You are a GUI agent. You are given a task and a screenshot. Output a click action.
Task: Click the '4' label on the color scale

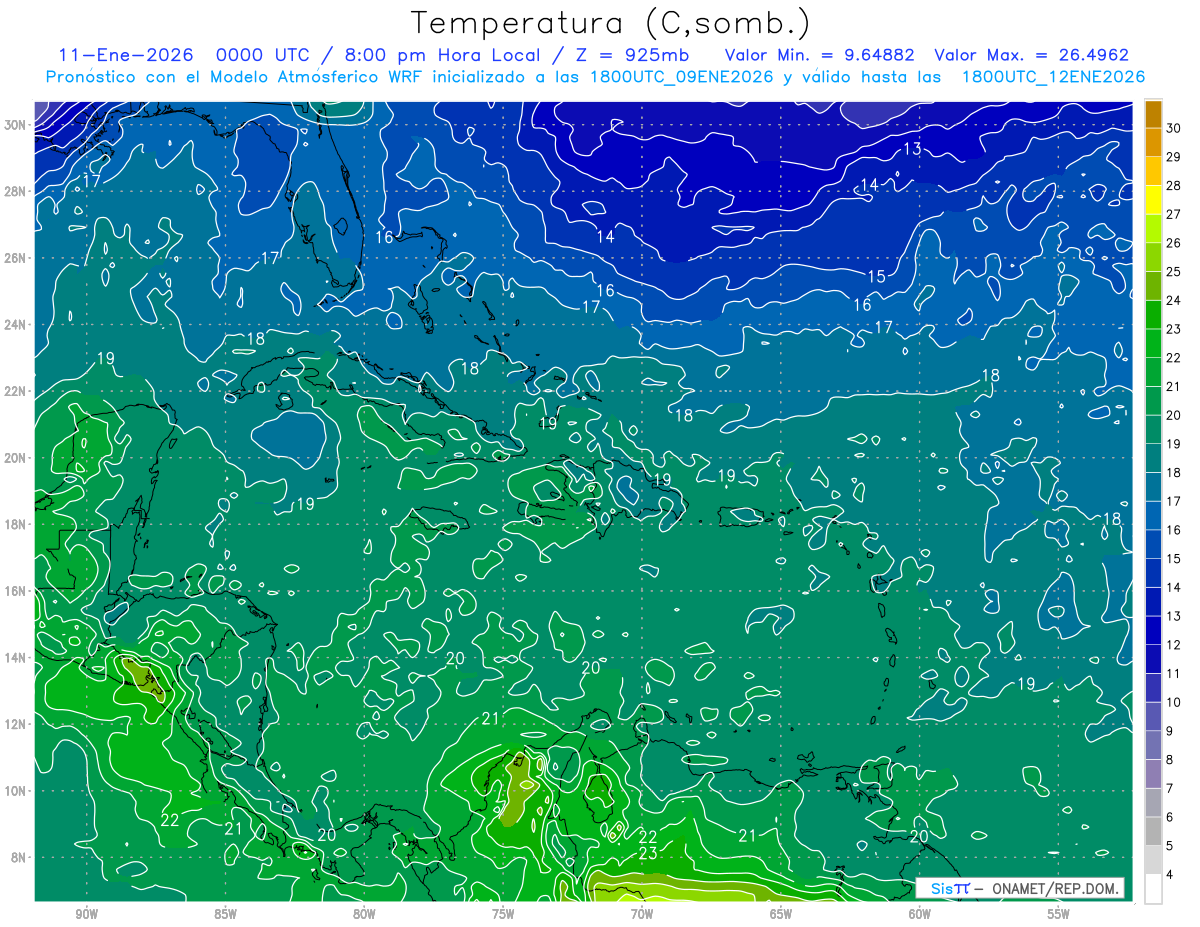[1170, 875]
